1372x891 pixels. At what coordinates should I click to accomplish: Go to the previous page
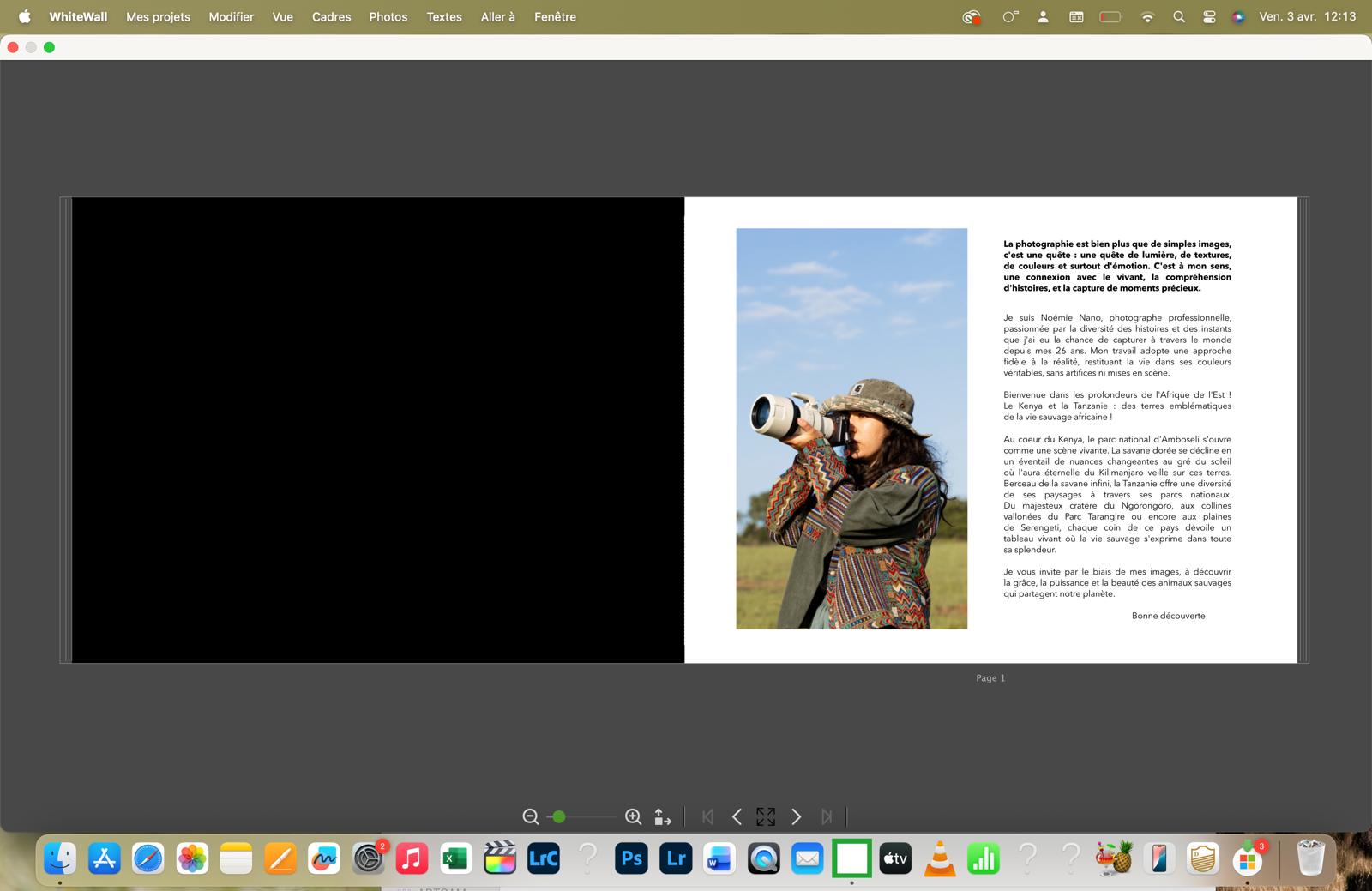737,817
